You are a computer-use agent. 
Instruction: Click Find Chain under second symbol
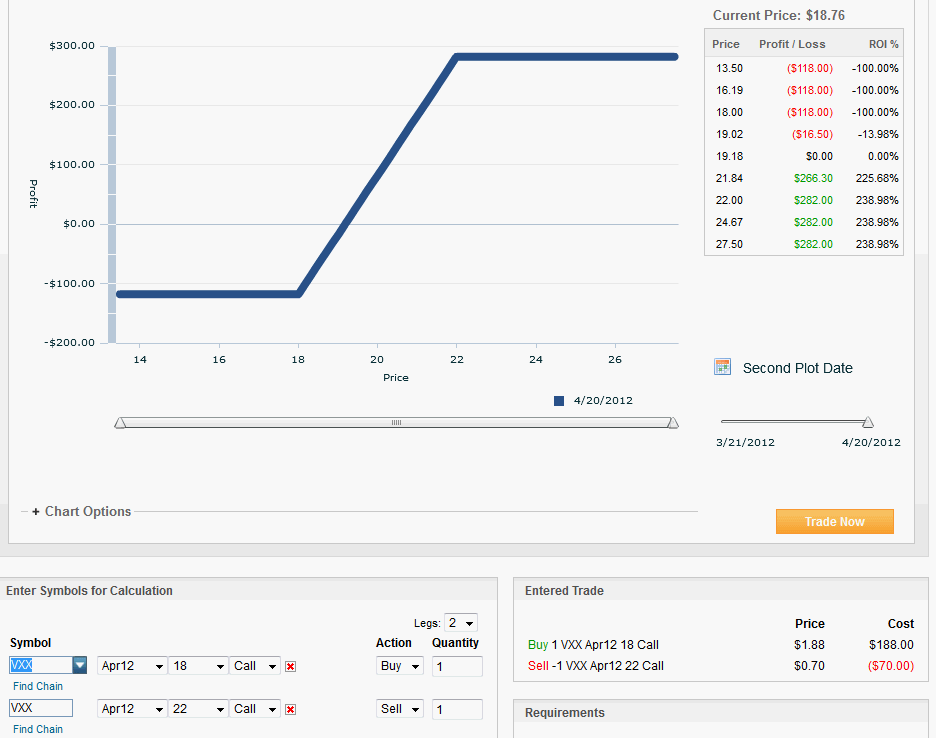click(x=38, y=729)
